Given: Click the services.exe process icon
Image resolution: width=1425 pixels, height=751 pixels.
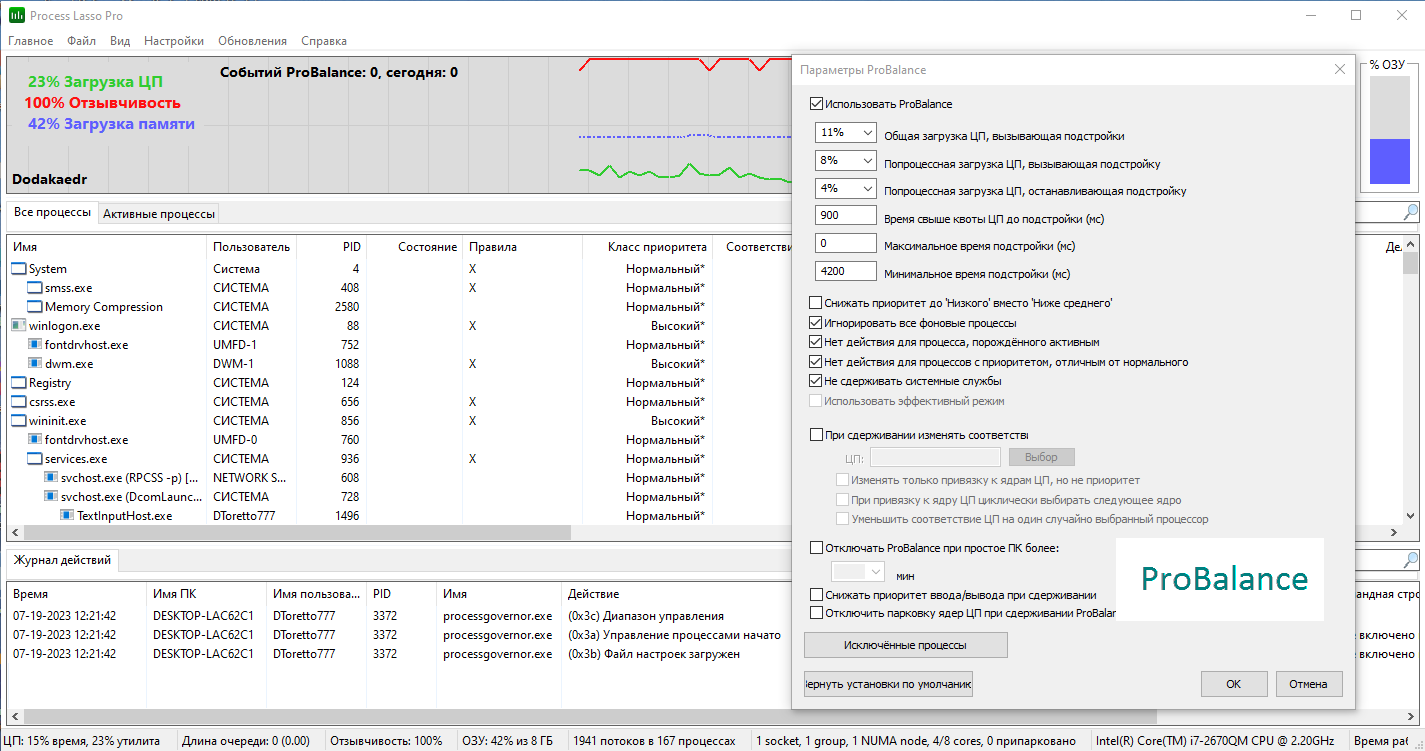Looking at the screenshot, I should click(35, 459).
